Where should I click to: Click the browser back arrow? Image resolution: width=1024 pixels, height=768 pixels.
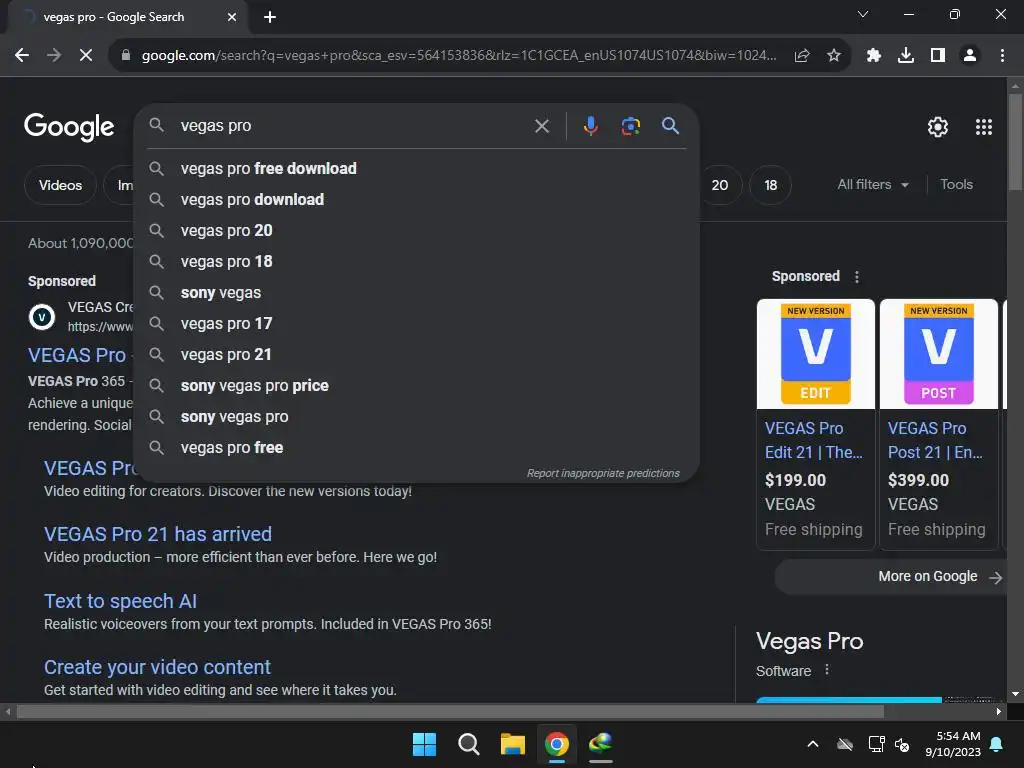(22, 56)
